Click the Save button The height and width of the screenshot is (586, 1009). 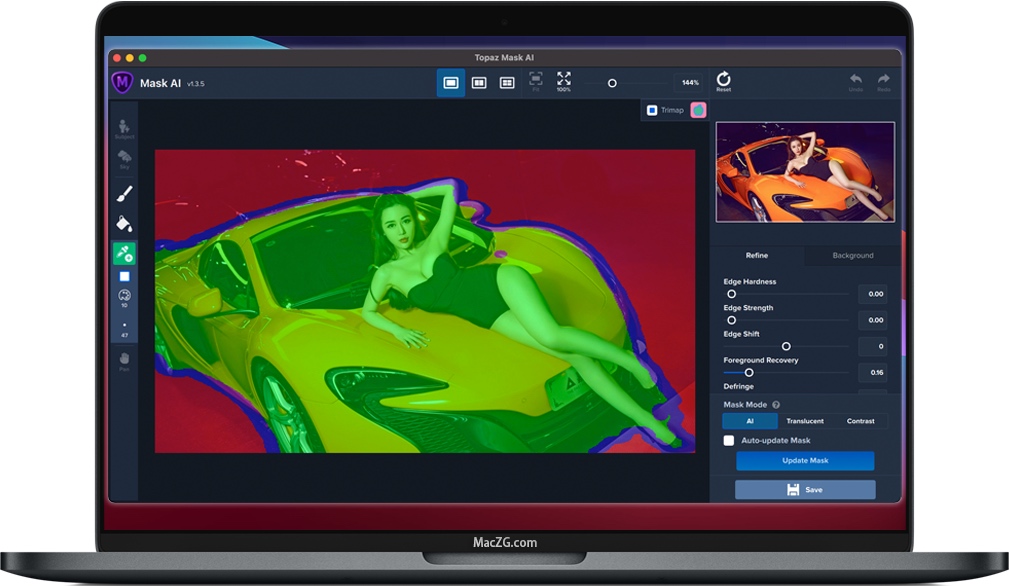[x=804, y=489]
